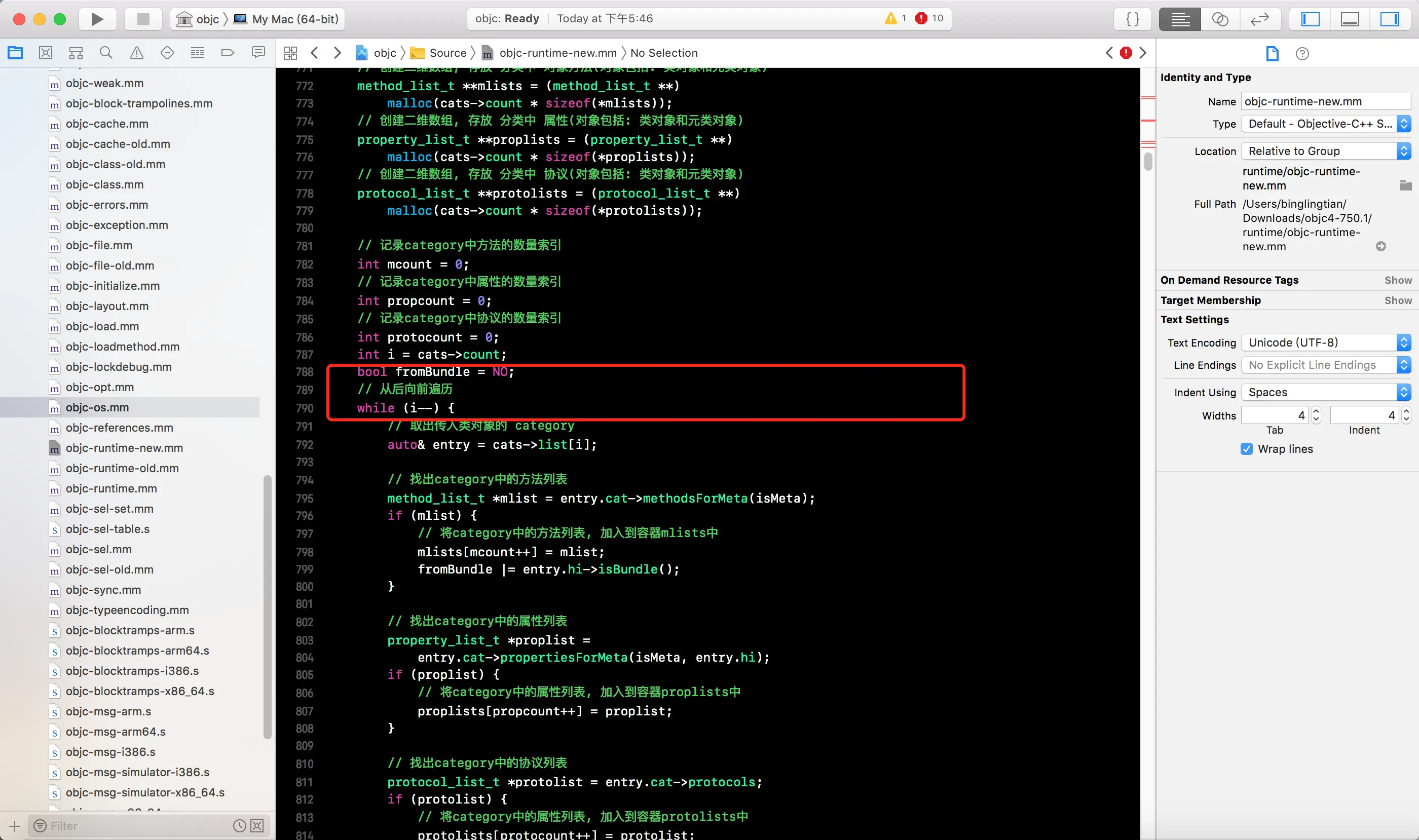Select objc-sync.mm in the file list

pyautogui.click(x=103, y=590)
